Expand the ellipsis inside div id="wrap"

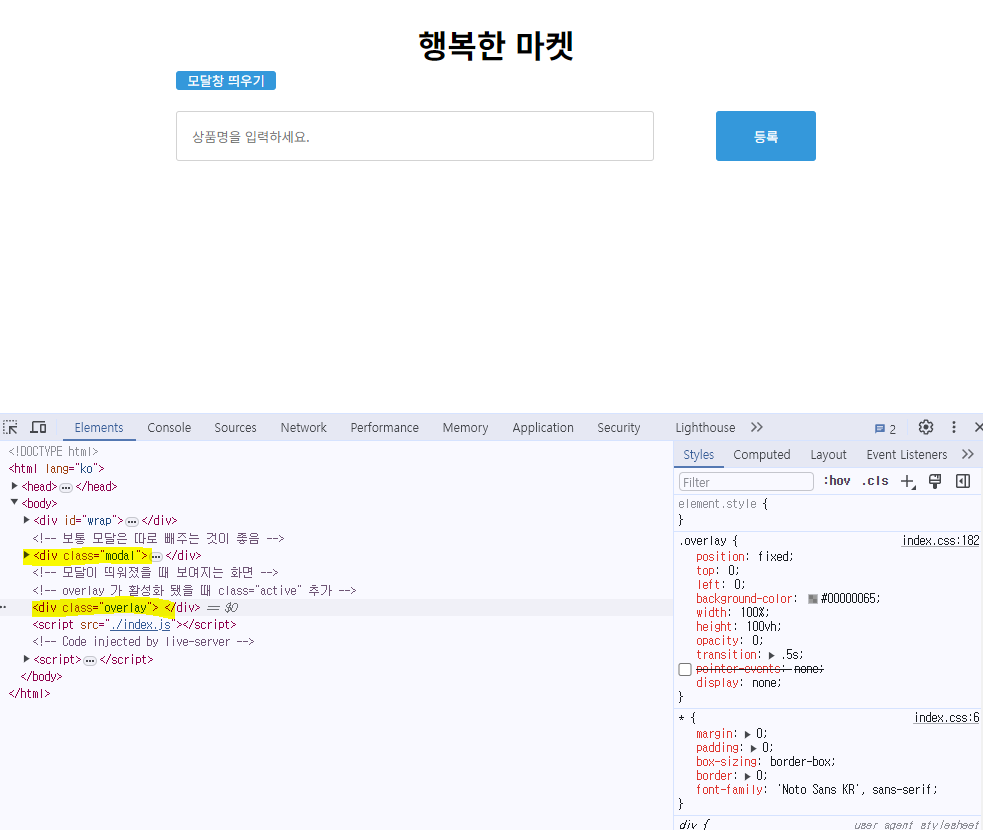point(132,521)
